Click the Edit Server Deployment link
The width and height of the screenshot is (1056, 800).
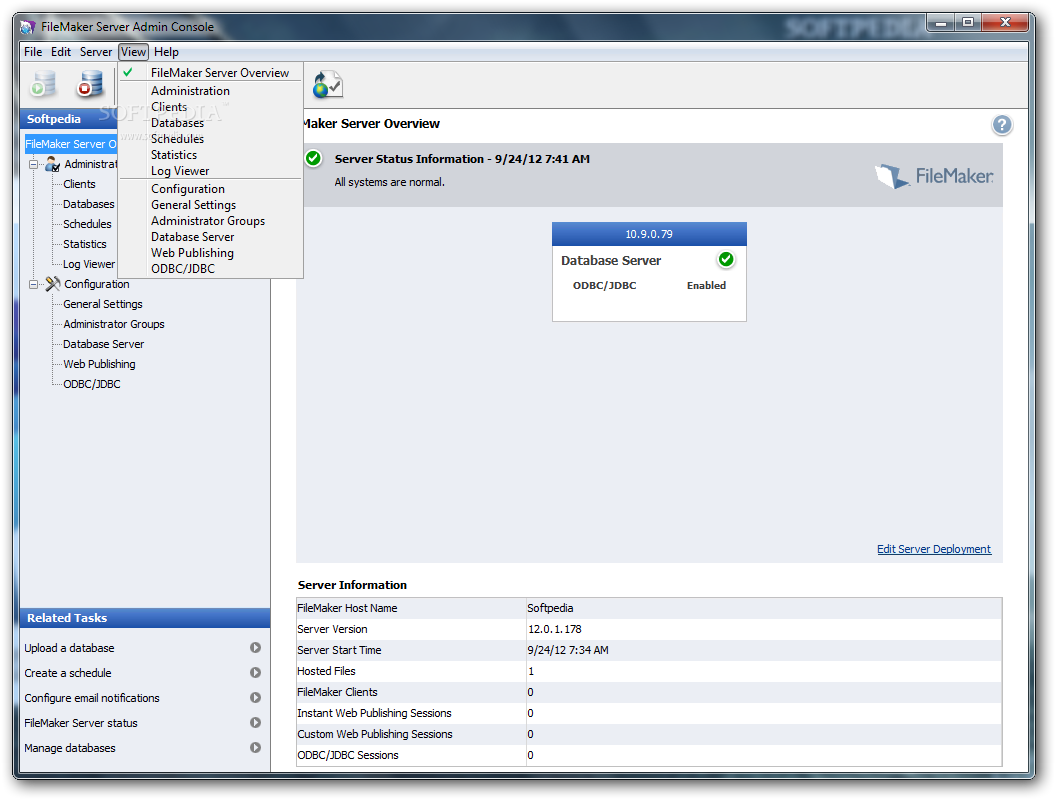point(933,549)
